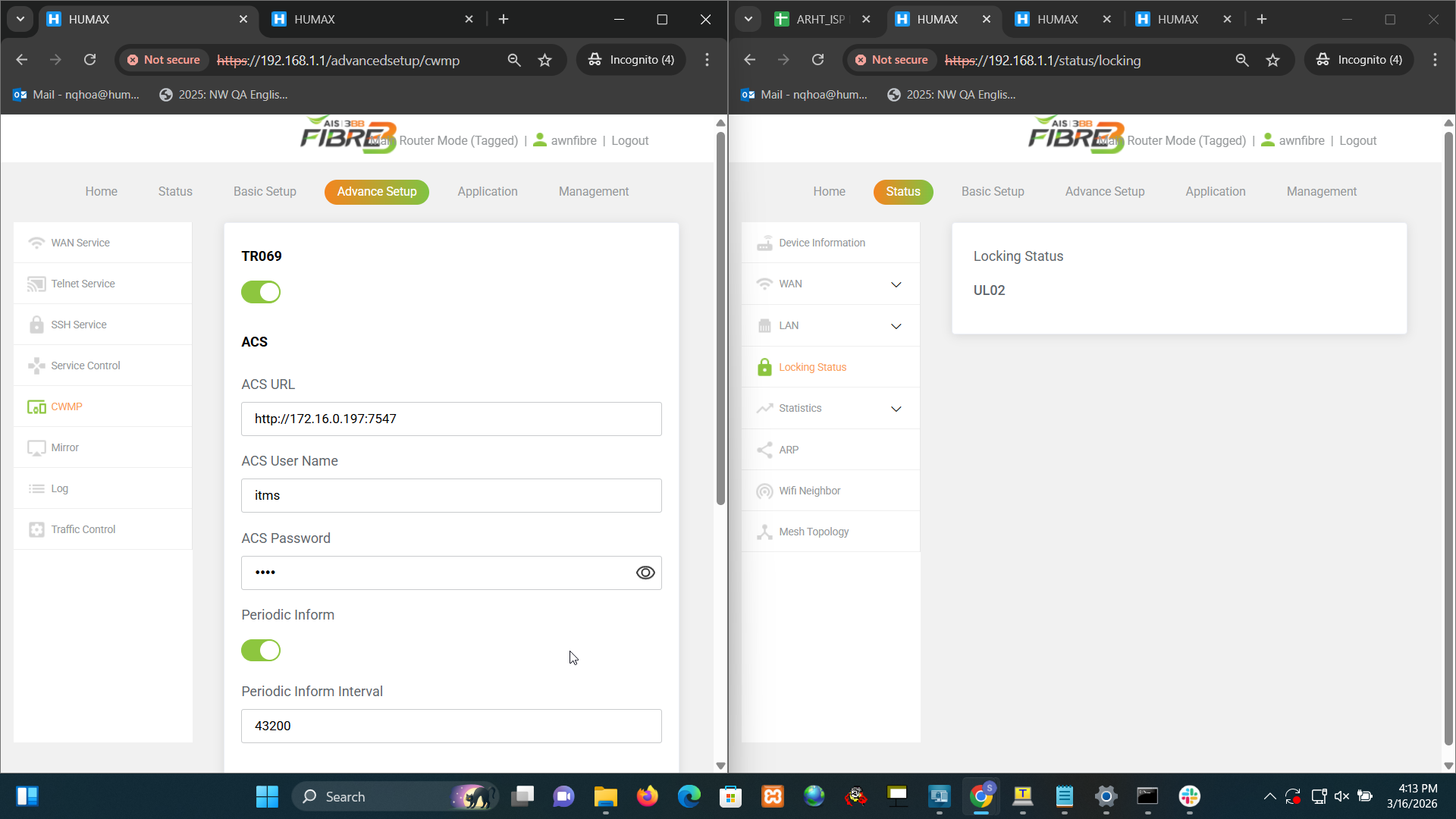Click the Locking Status lock icon
The width and height of the screenshot is (1456, 819).
pyautogui.click(x=764, y=367)
